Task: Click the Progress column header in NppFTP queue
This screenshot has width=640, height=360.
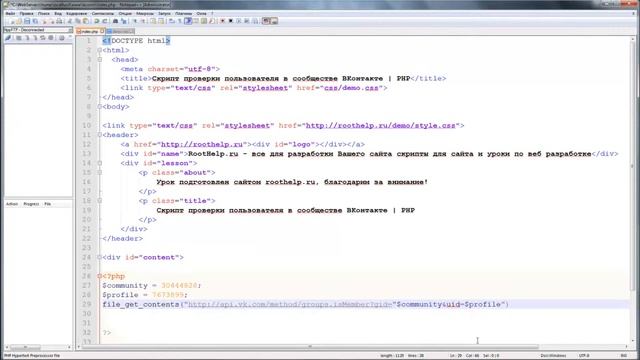Action: (x=31, y=204)
